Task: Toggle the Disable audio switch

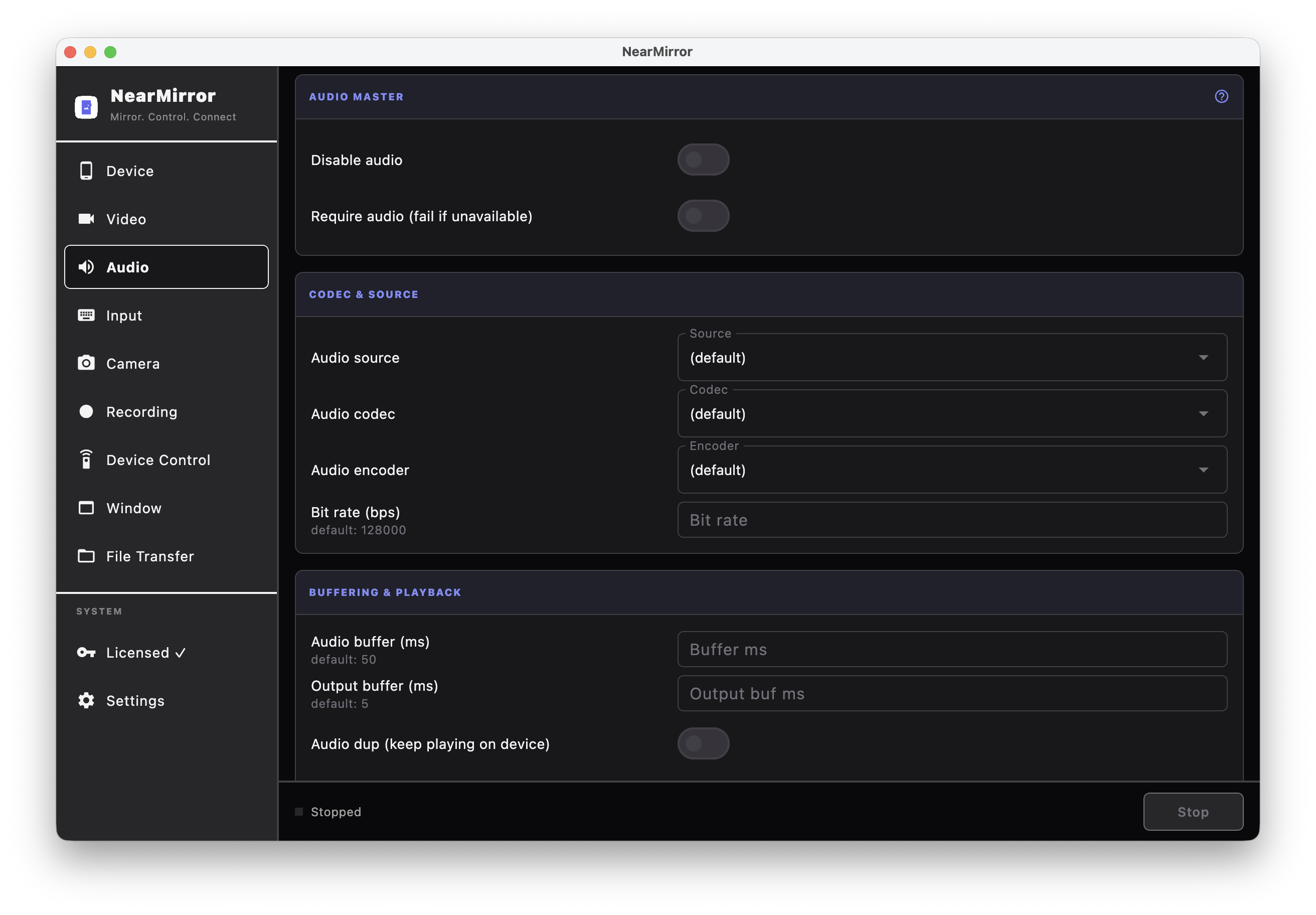Action: [x=703, y=160]
